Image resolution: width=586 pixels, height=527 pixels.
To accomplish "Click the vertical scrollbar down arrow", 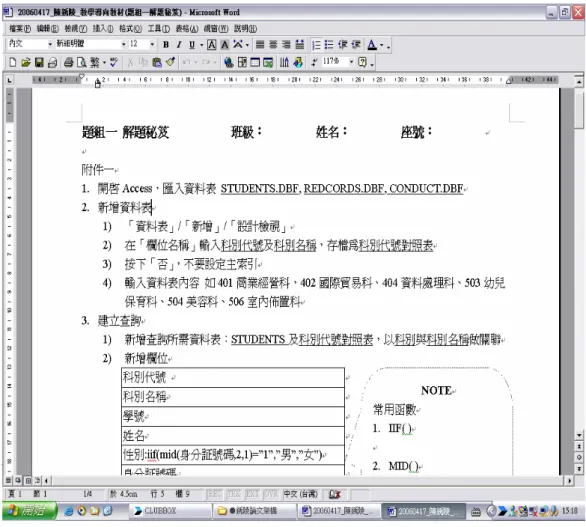I will click(579, 435).
